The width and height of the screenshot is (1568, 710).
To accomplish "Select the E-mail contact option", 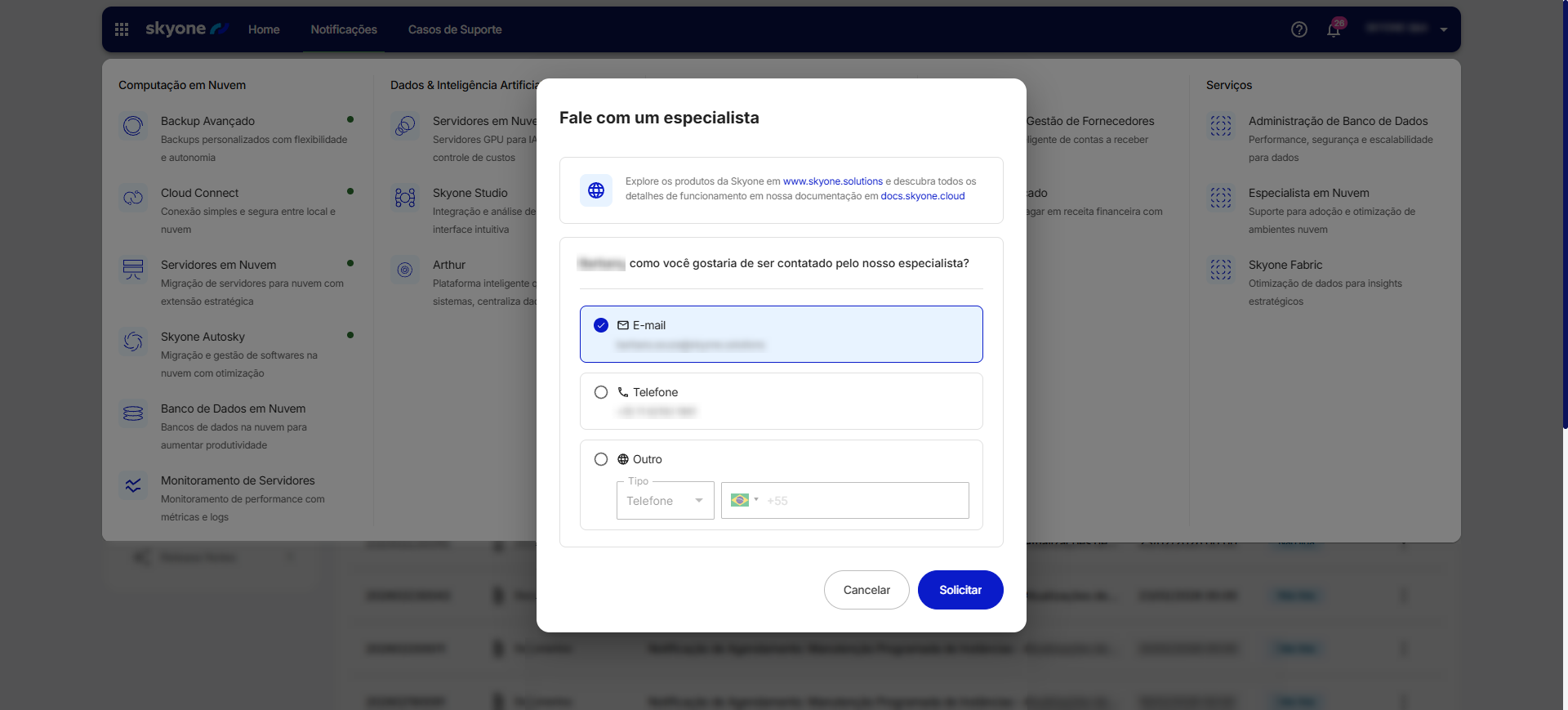I will [x=601, y=325].
